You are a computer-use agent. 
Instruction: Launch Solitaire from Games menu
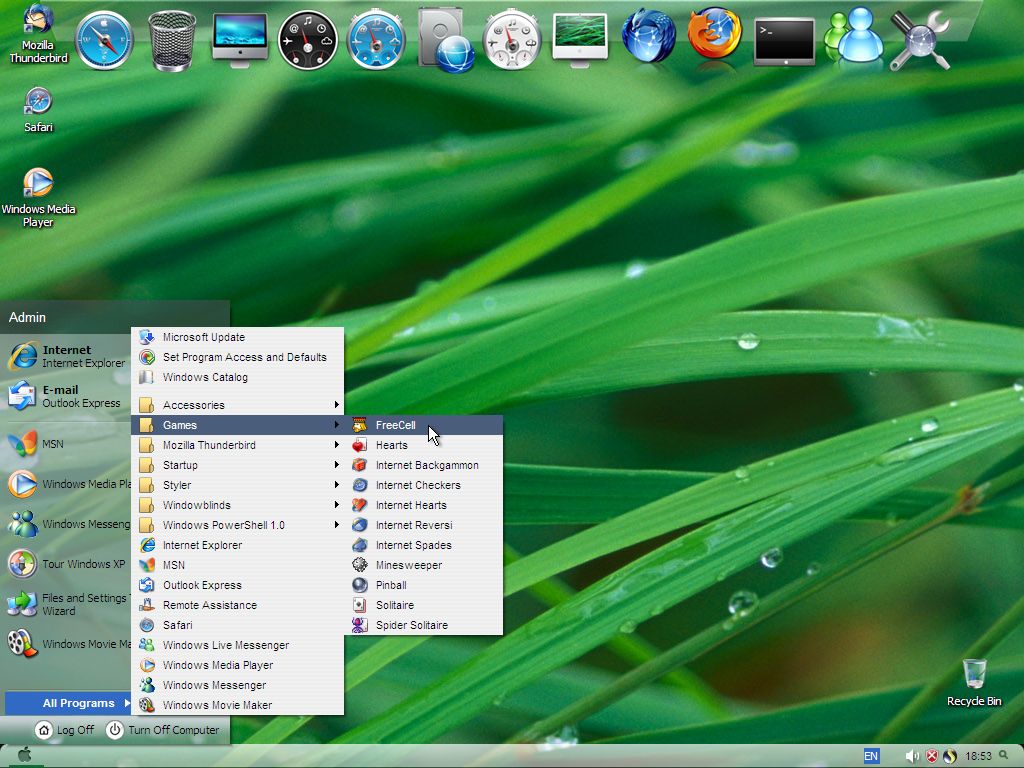pyautogui.click(x=424, y=605)
